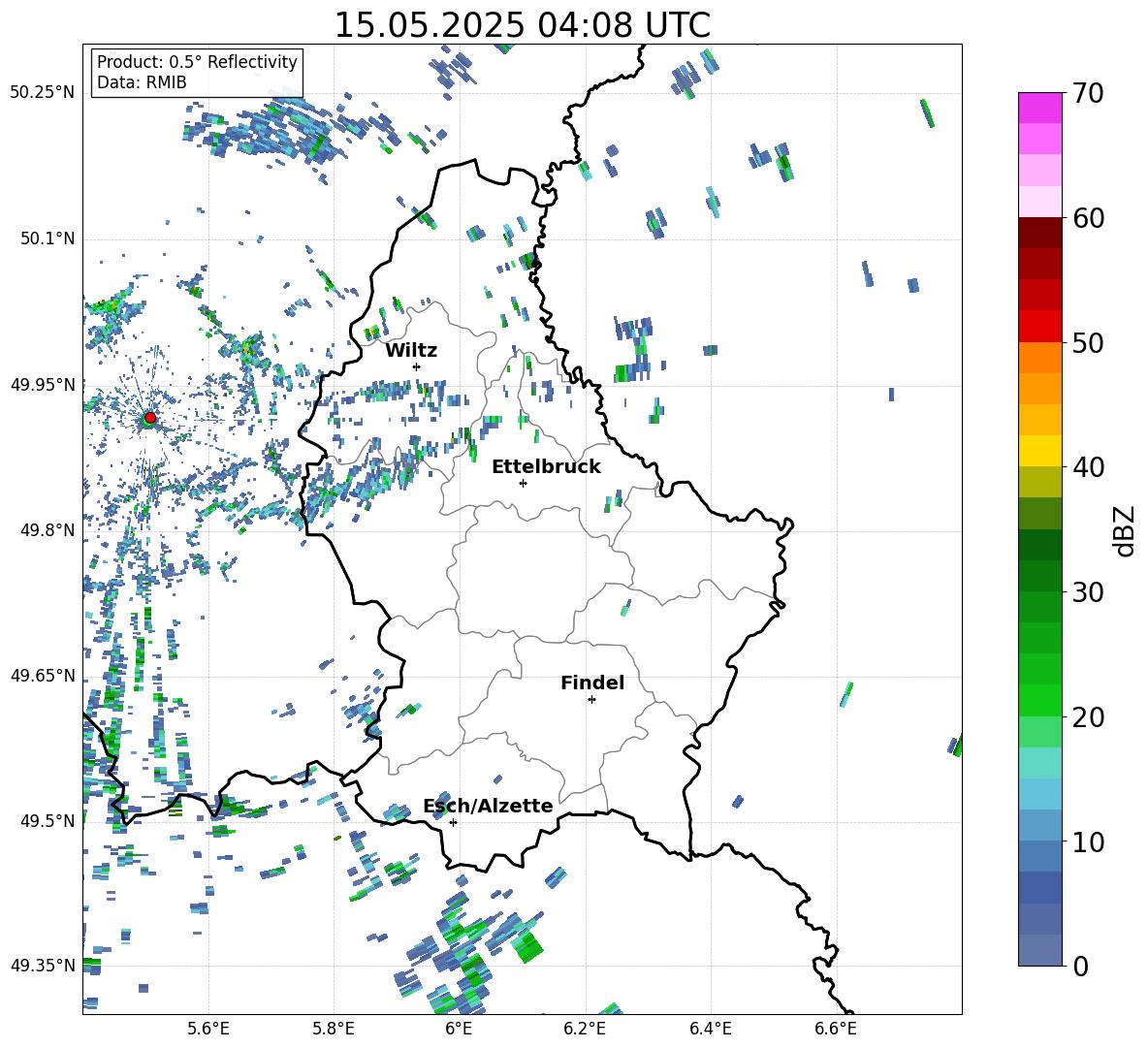Click the Esch/Alzette city label
Screen dimensions: 1148x1048
(x=488, y=806)
